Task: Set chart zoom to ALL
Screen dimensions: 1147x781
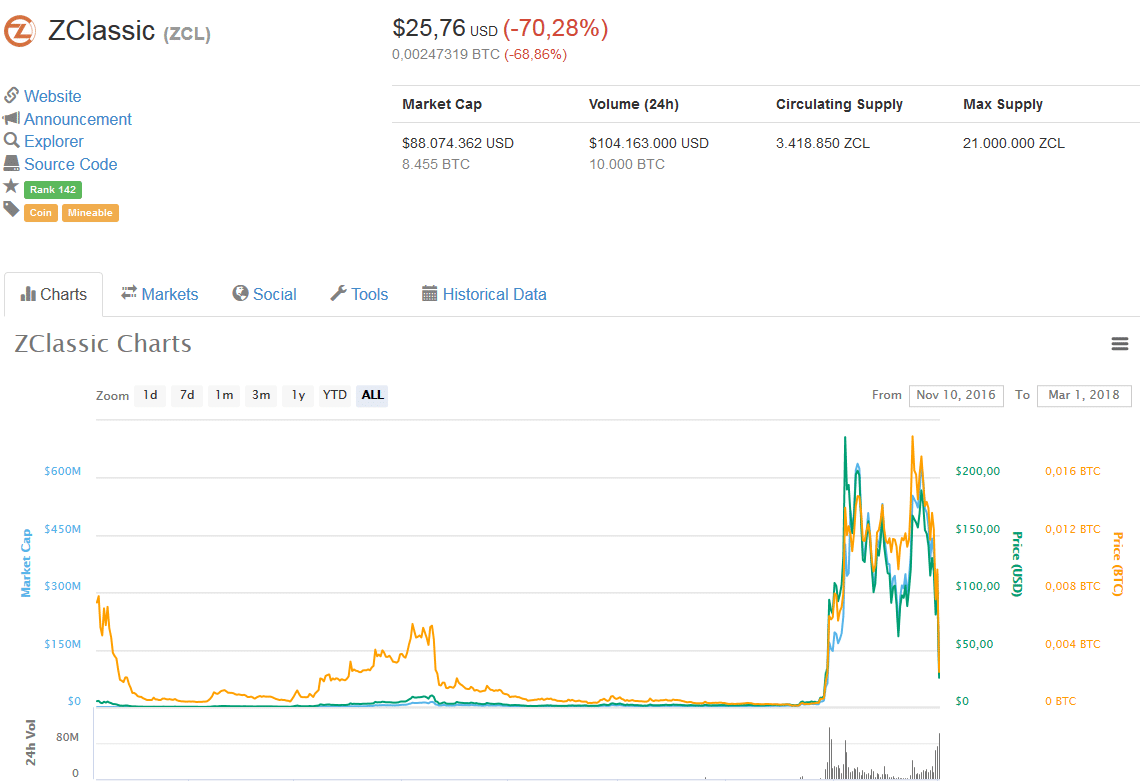Action: click(372, 395)
